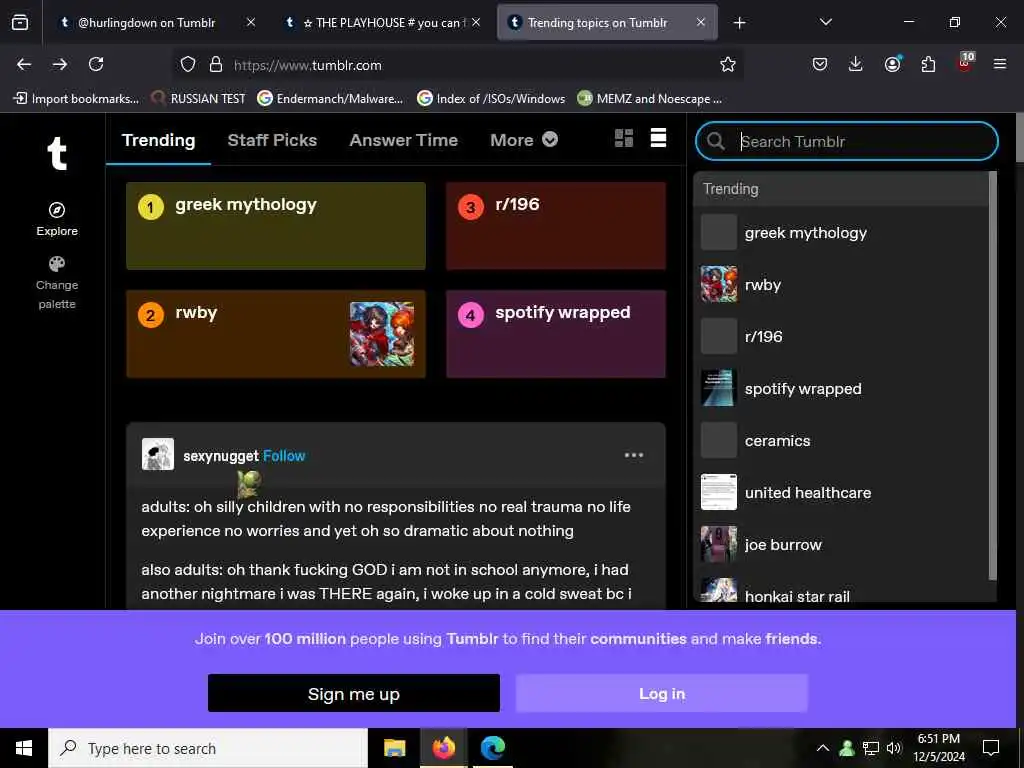Open the Downloads panel icon
The height and width of the screenshot is (768, 1024).
(x=856, y=64)
